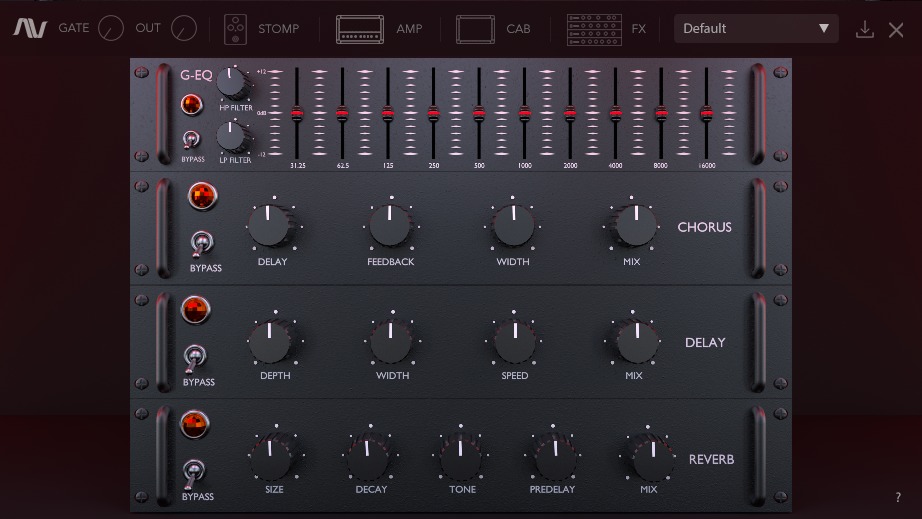922x519 pixels.
Task: Click the 250 Hz EQ slider
Action: [x=433, y=113]
